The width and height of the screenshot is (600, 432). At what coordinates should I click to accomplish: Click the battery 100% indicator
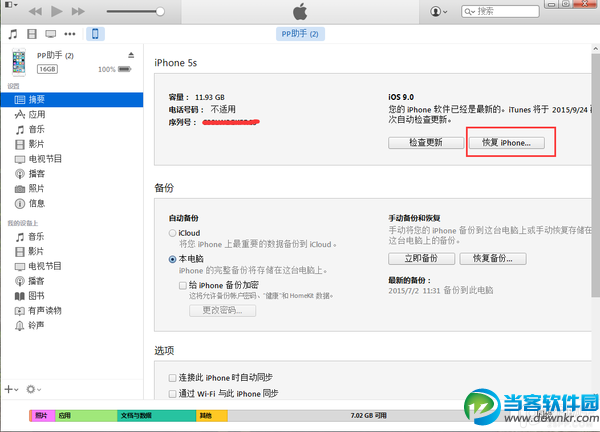(114, 69)
